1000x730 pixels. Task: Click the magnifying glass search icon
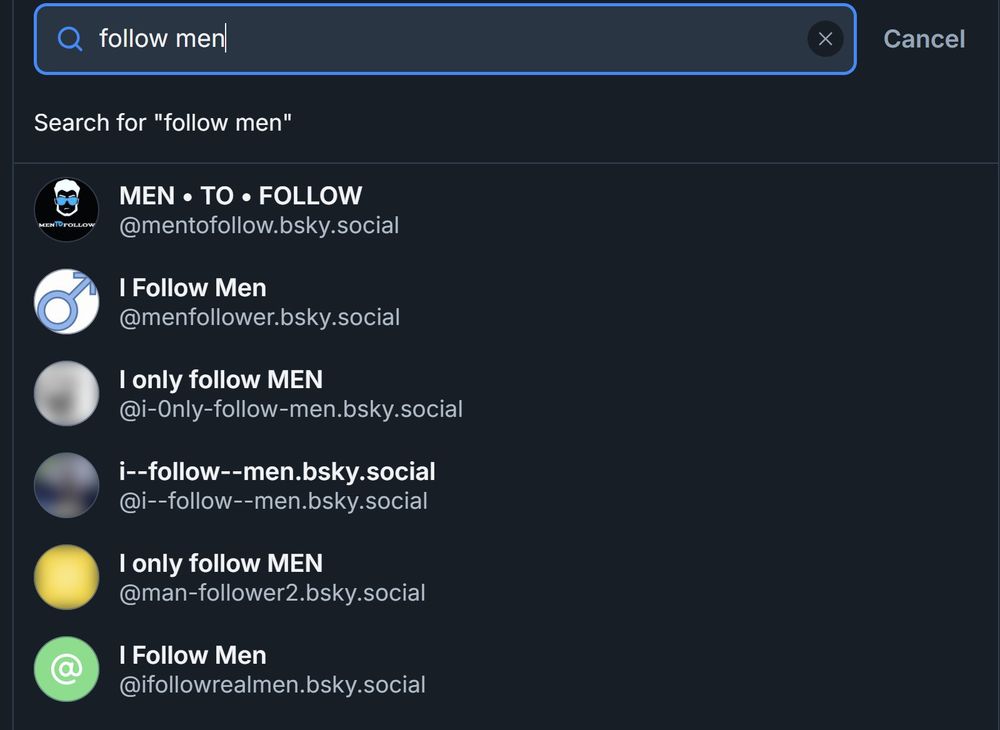click(68, 39)
